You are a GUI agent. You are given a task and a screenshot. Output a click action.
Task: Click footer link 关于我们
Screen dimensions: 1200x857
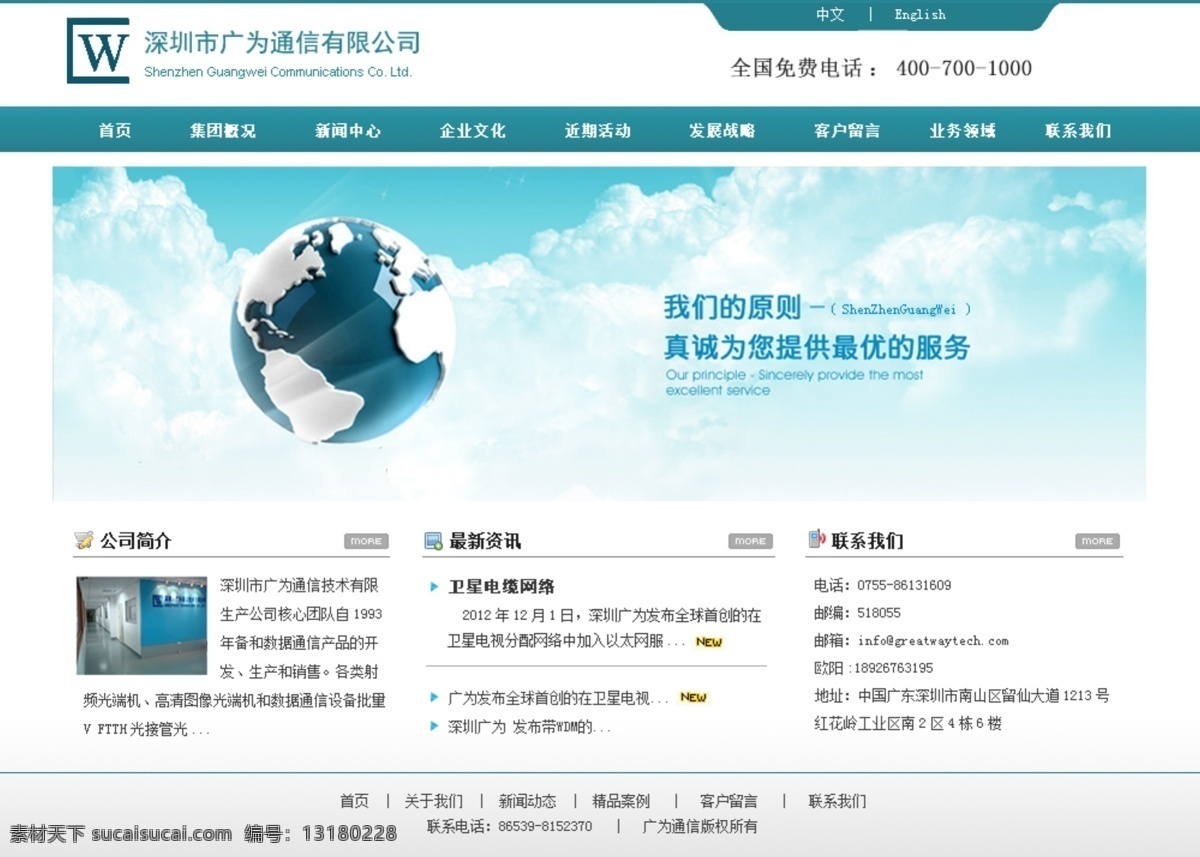click(x=434, y=801)
